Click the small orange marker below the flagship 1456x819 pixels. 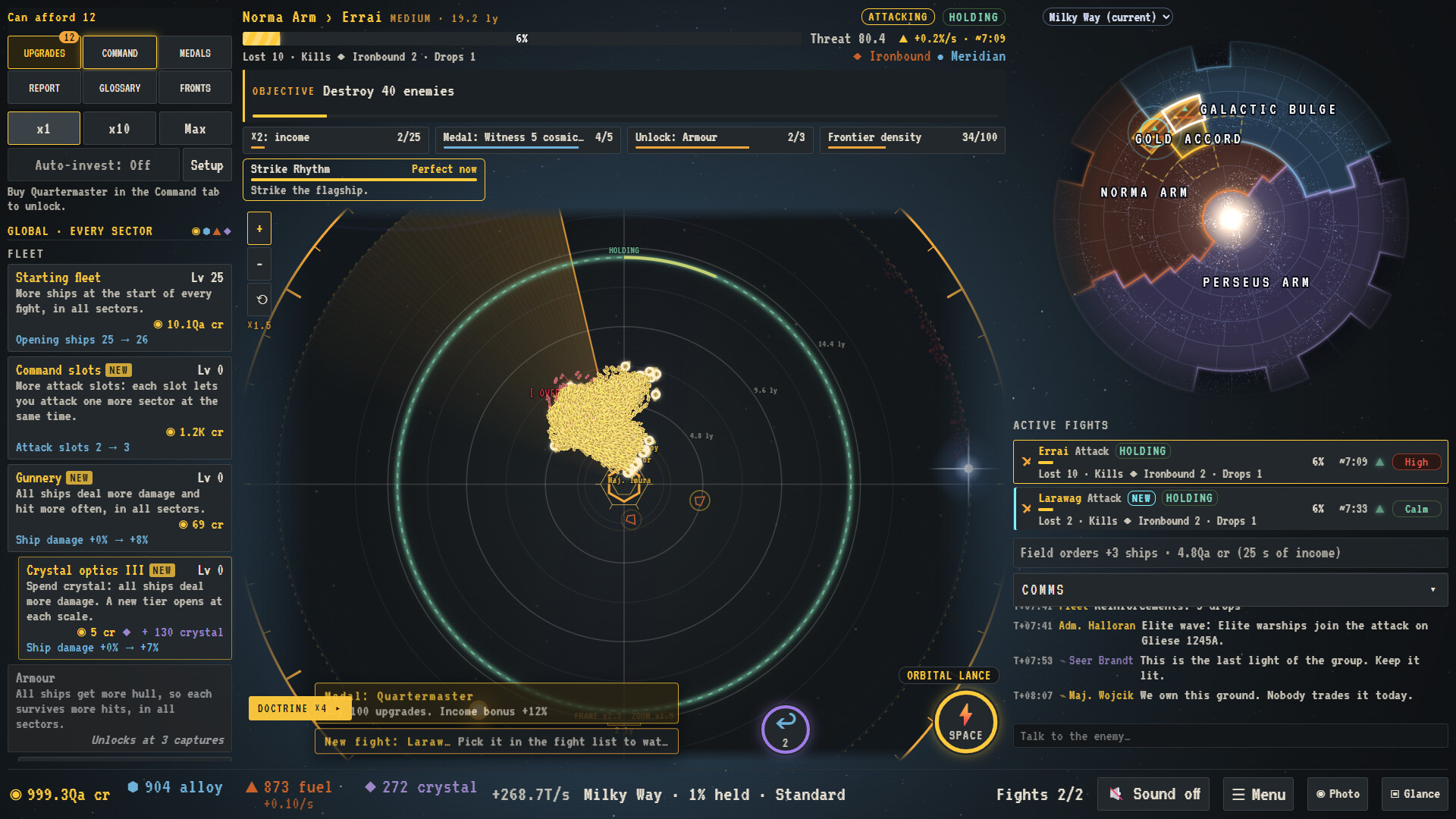(630, 519)
